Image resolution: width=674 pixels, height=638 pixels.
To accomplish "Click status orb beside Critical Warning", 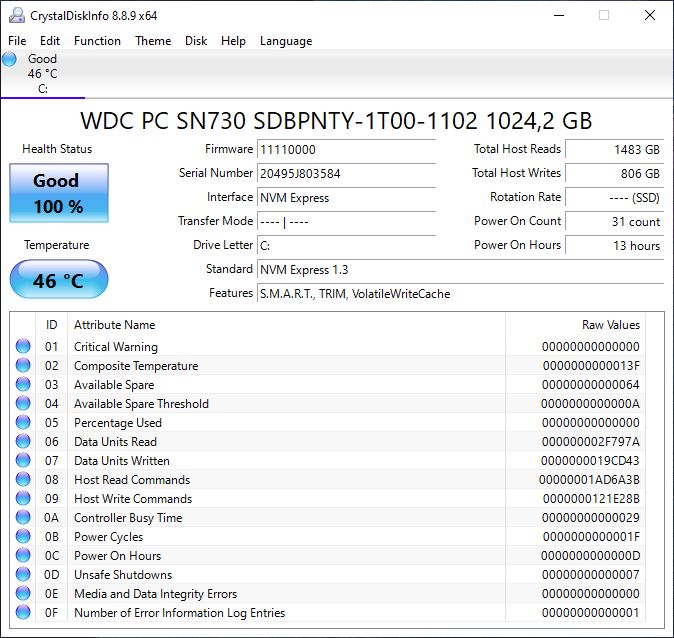I will [x=23, y=346].
